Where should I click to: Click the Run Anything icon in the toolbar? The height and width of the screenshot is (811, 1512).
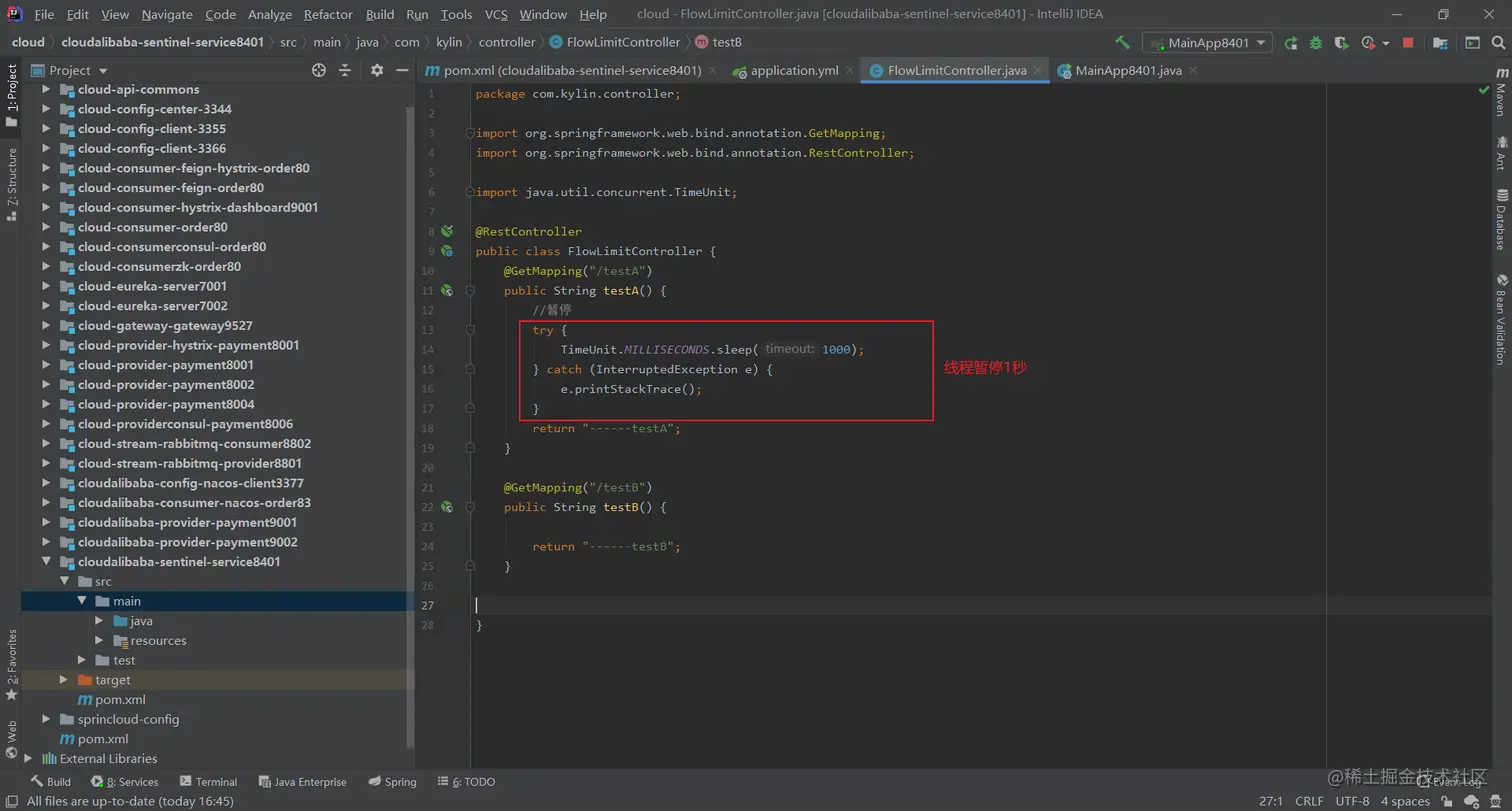coord(1472,43)
